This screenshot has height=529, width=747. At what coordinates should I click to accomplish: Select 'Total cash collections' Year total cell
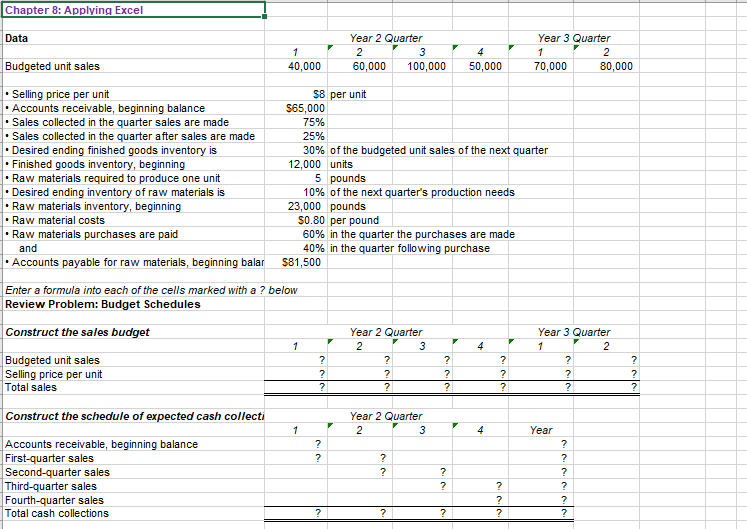point(541,513)
